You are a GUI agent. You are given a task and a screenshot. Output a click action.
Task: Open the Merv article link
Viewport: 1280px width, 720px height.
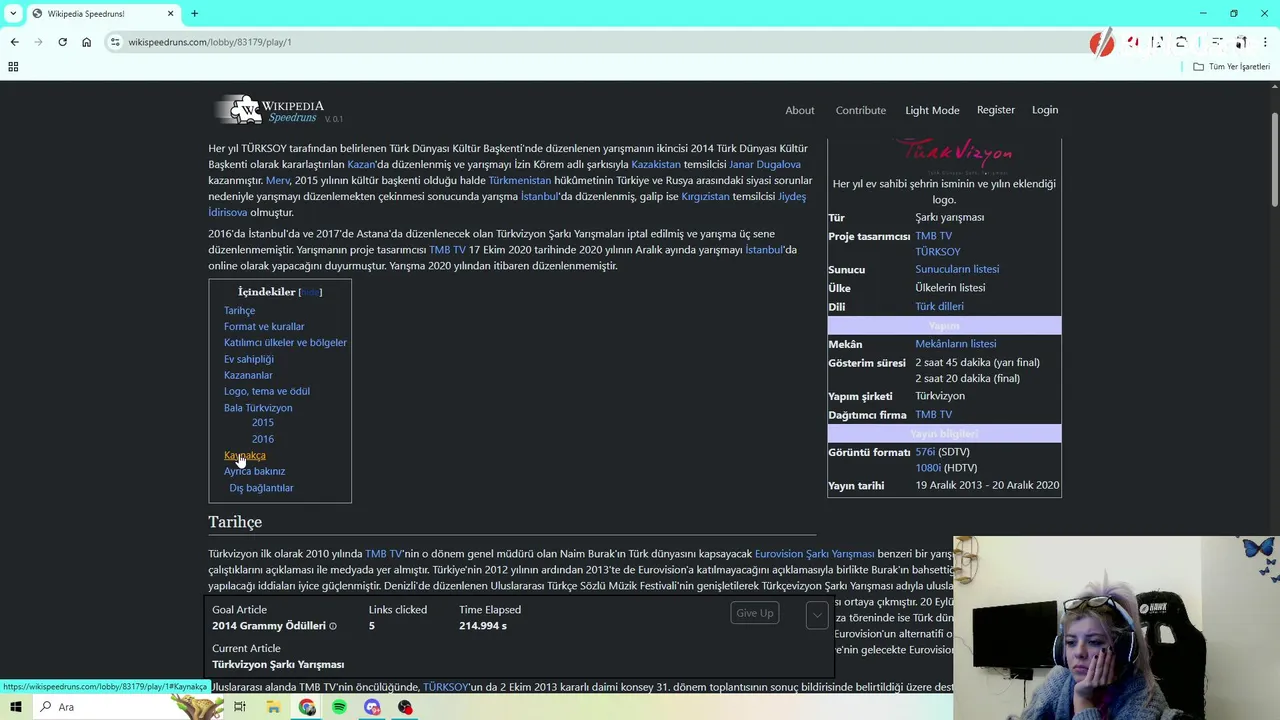point(277,180)
